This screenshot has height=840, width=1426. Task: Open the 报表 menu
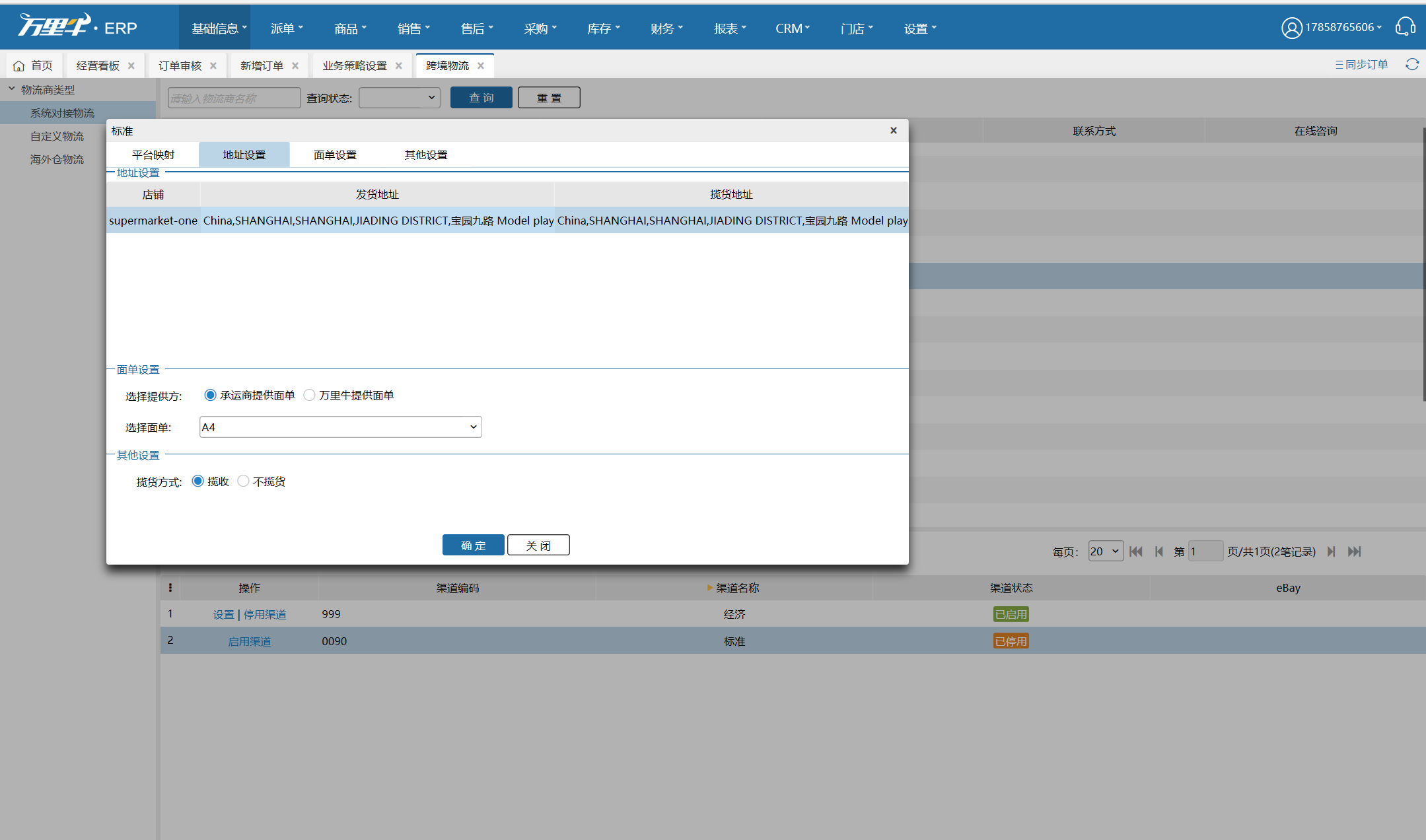730,28
